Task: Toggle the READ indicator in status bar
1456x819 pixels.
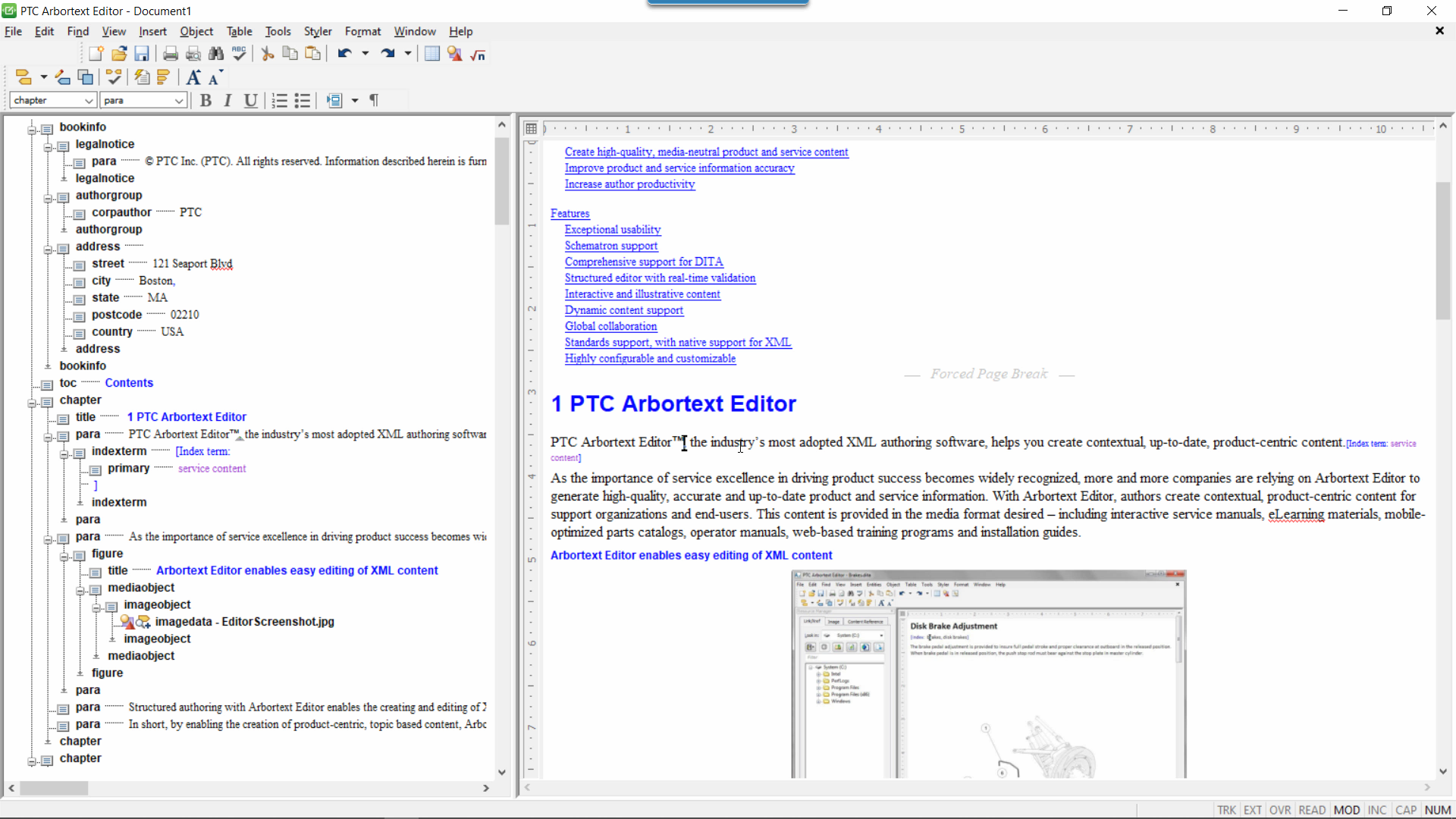Action: [1312, 810]
